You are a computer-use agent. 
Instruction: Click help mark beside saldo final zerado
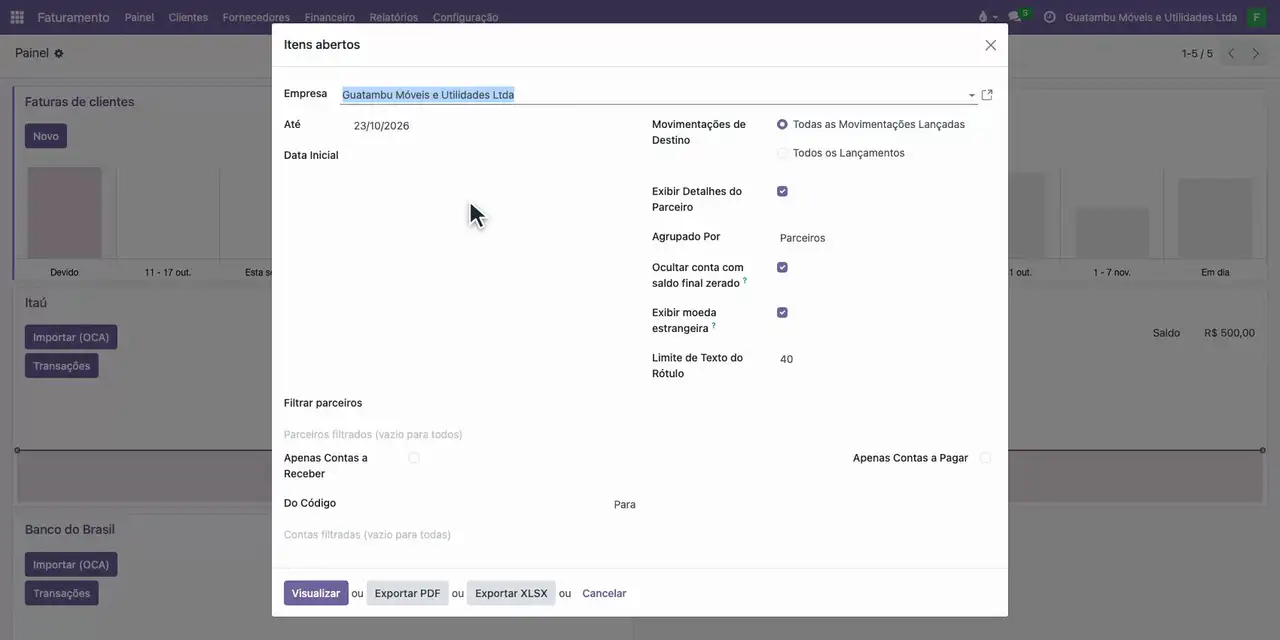click(745, 281)
